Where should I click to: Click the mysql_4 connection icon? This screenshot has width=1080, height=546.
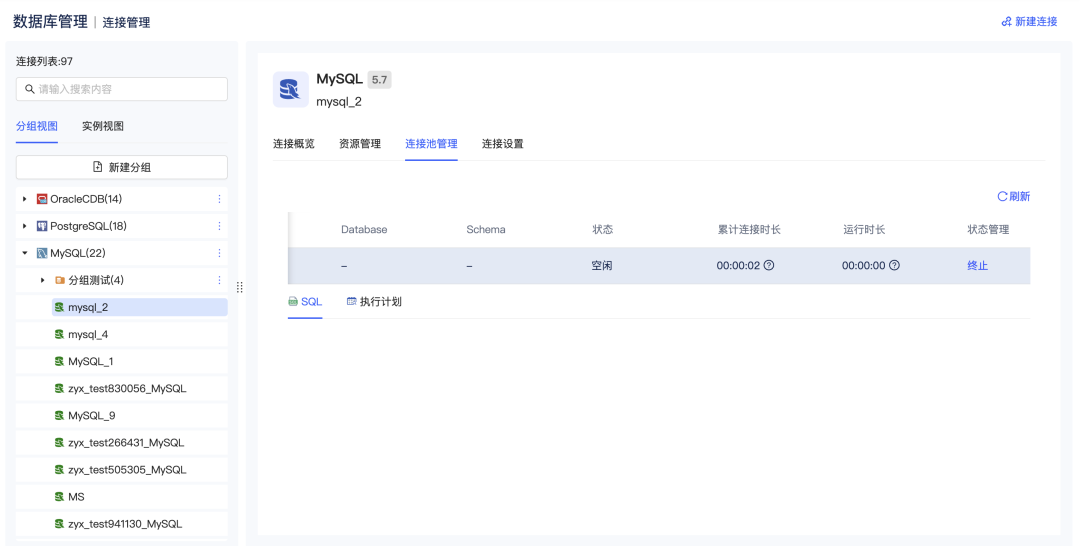coord(59,334)
